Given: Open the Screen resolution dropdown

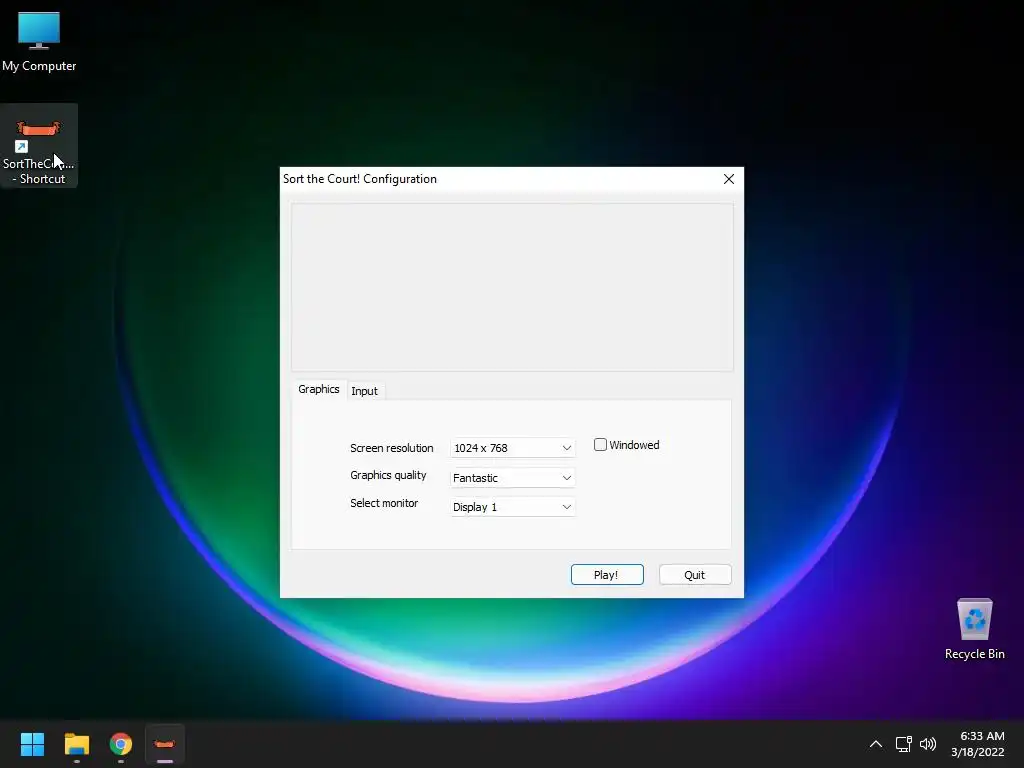Looking at the screenshot, I should tap(513, 448).
